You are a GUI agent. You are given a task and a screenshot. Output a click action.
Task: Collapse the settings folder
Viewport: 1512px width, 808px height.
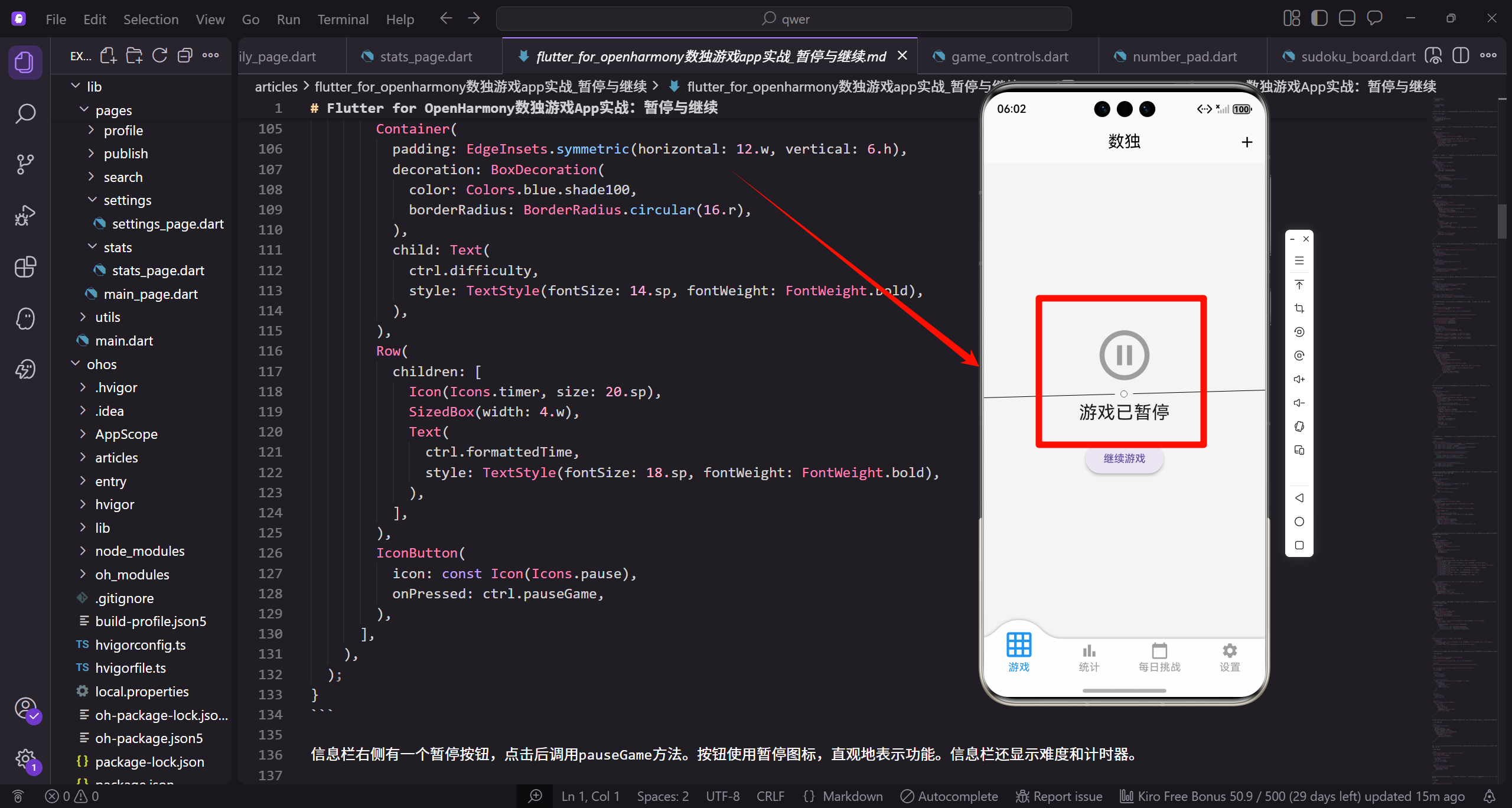coord(141,200)
